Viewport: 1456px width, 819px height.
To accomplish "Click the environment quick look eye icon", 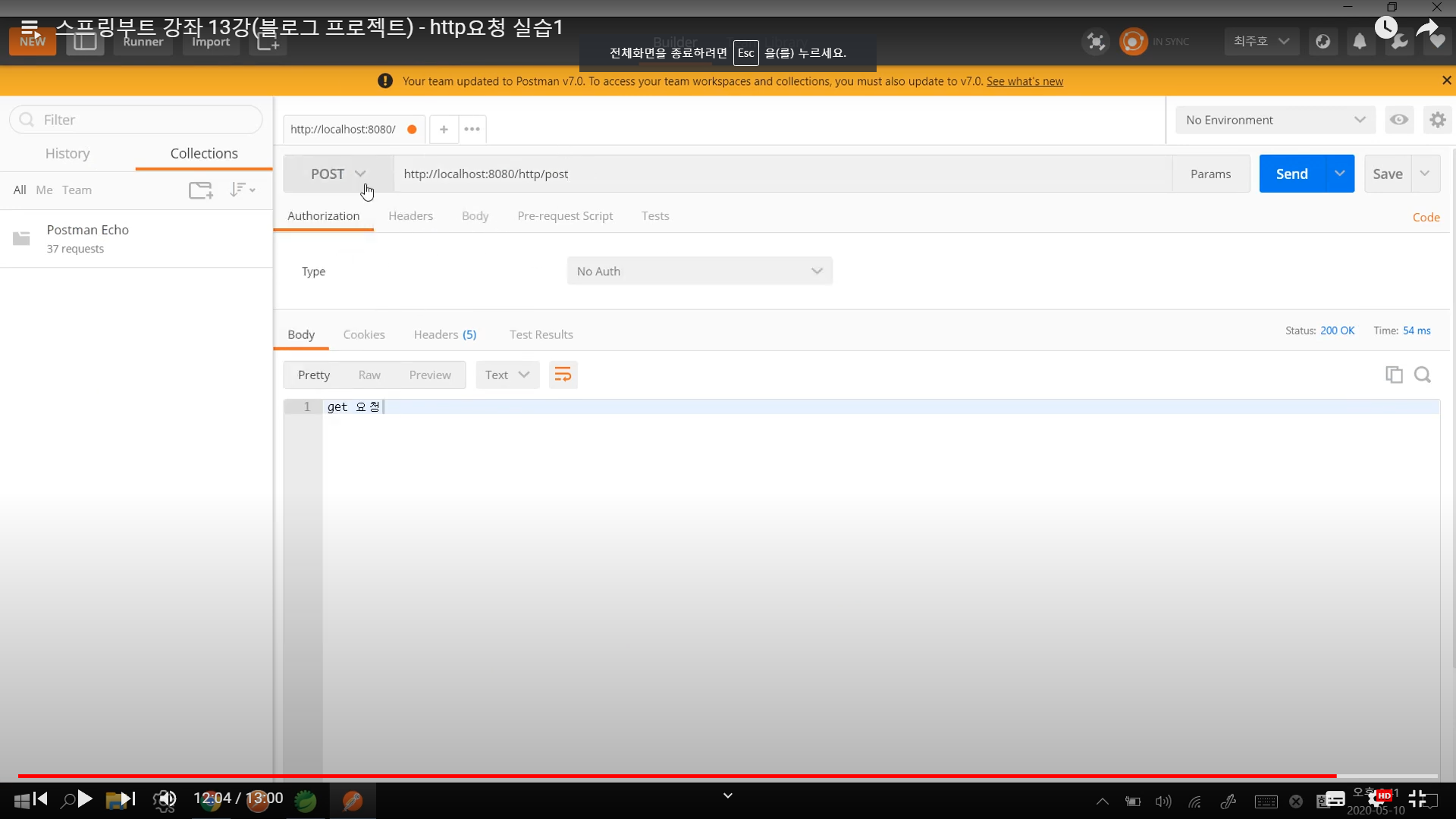I will [1399, 120].
